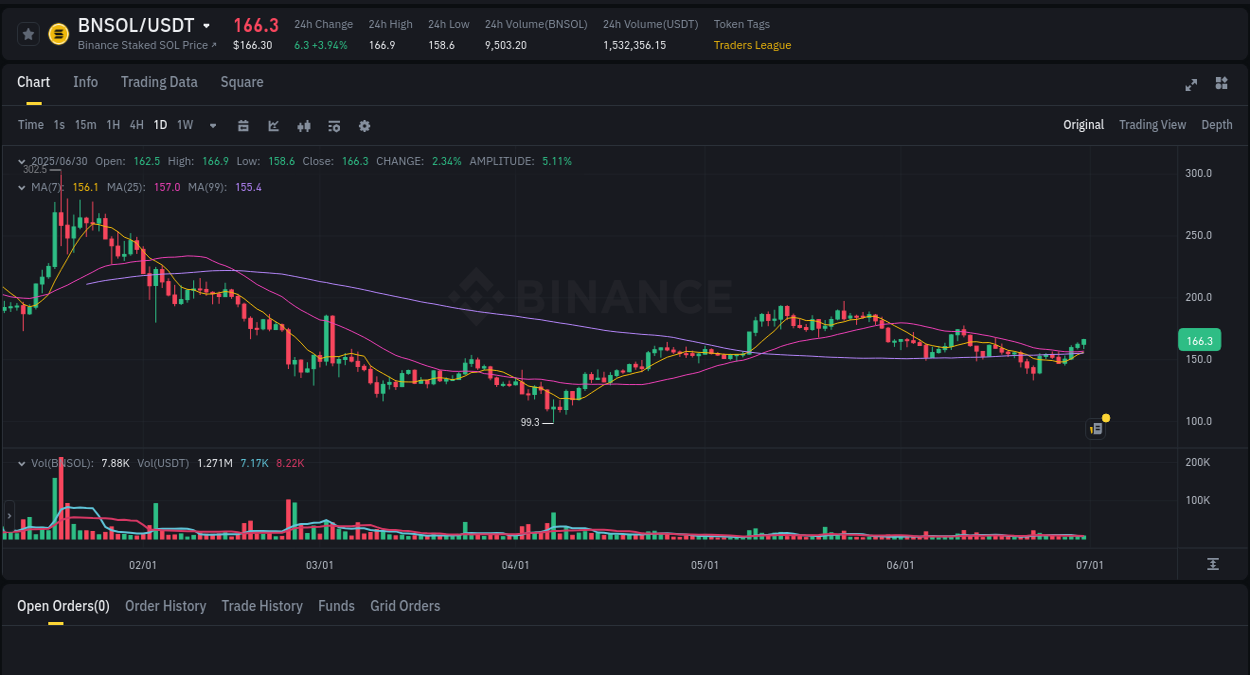Open the layout switcher icon
This screenshot has height=675, width=1250.
coord(1221,85)
